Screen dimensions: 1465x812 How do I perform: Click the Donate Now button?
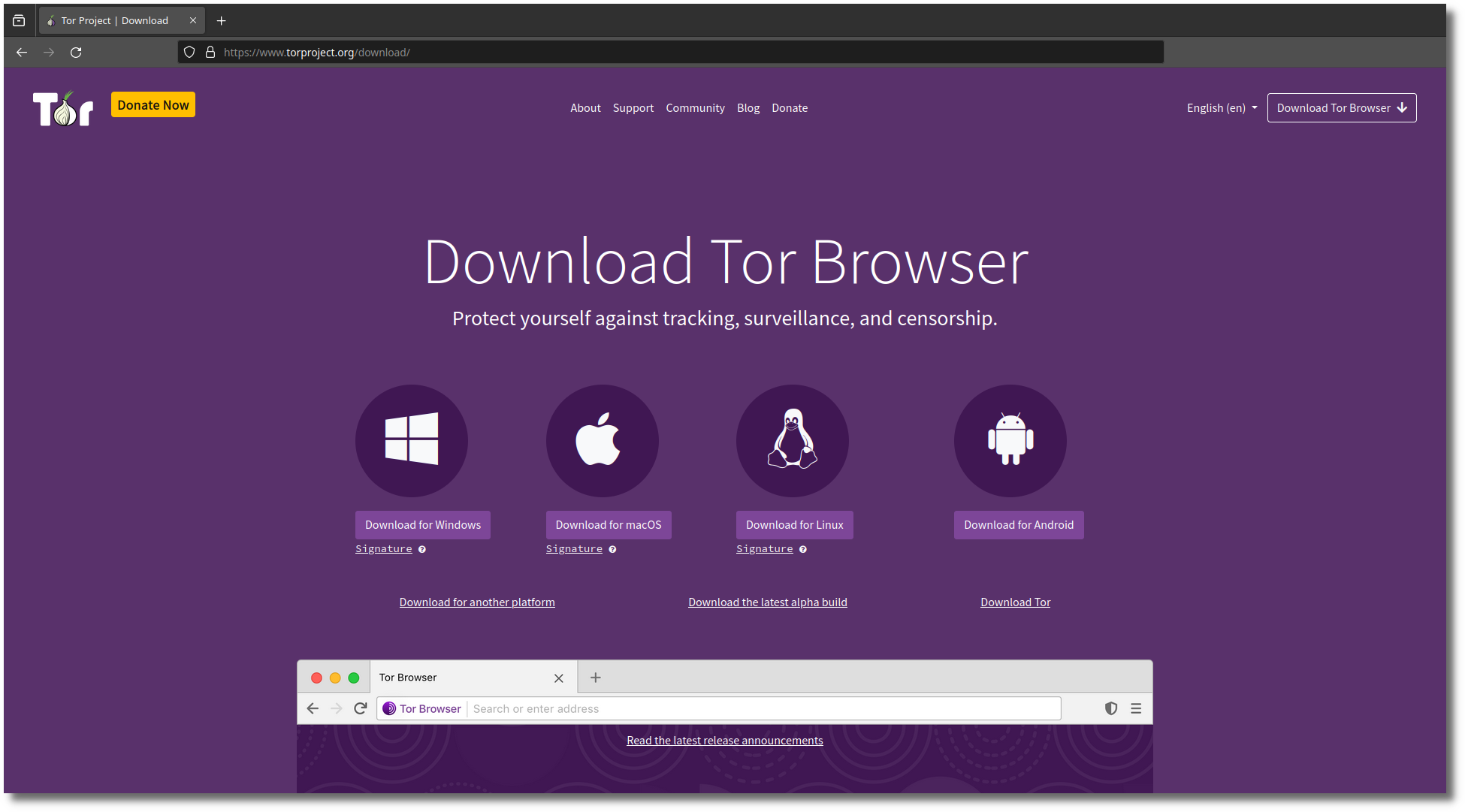pyautogui.click(x=153, y=105)
